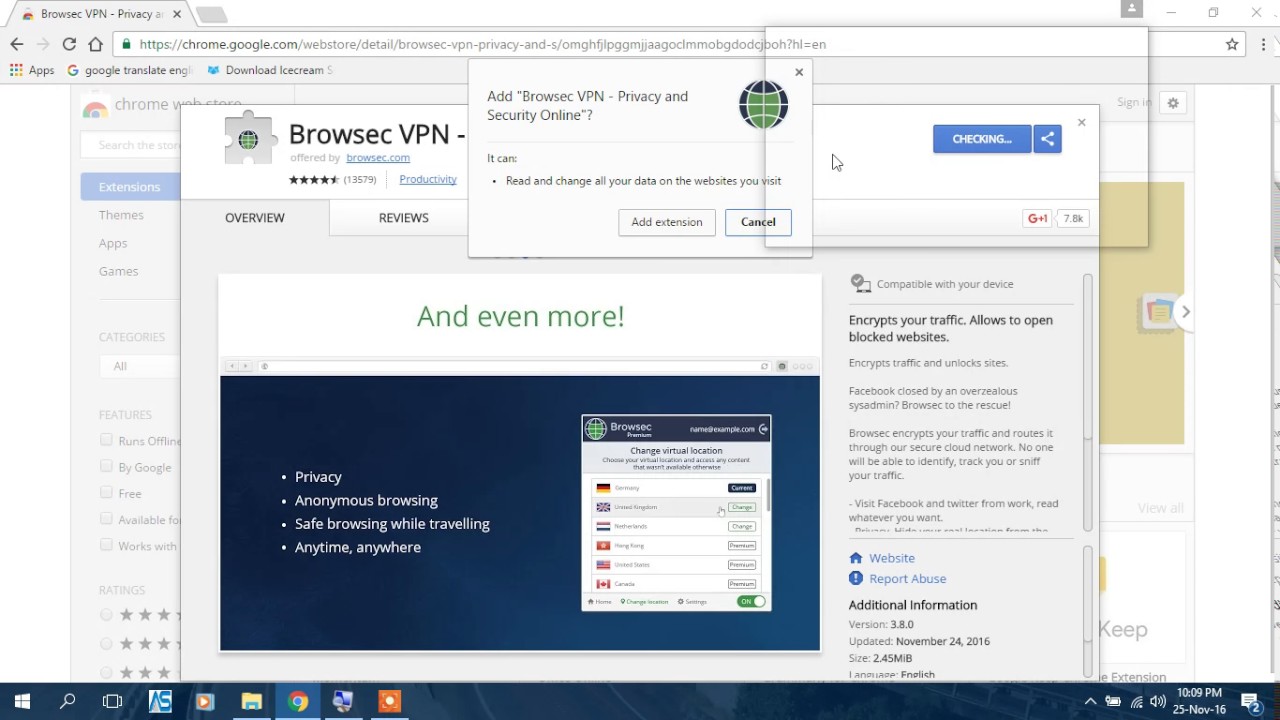This screenshot has width=1280, height=720.
Task: Click the volume icon in system tray
Action: point(1157,701)
